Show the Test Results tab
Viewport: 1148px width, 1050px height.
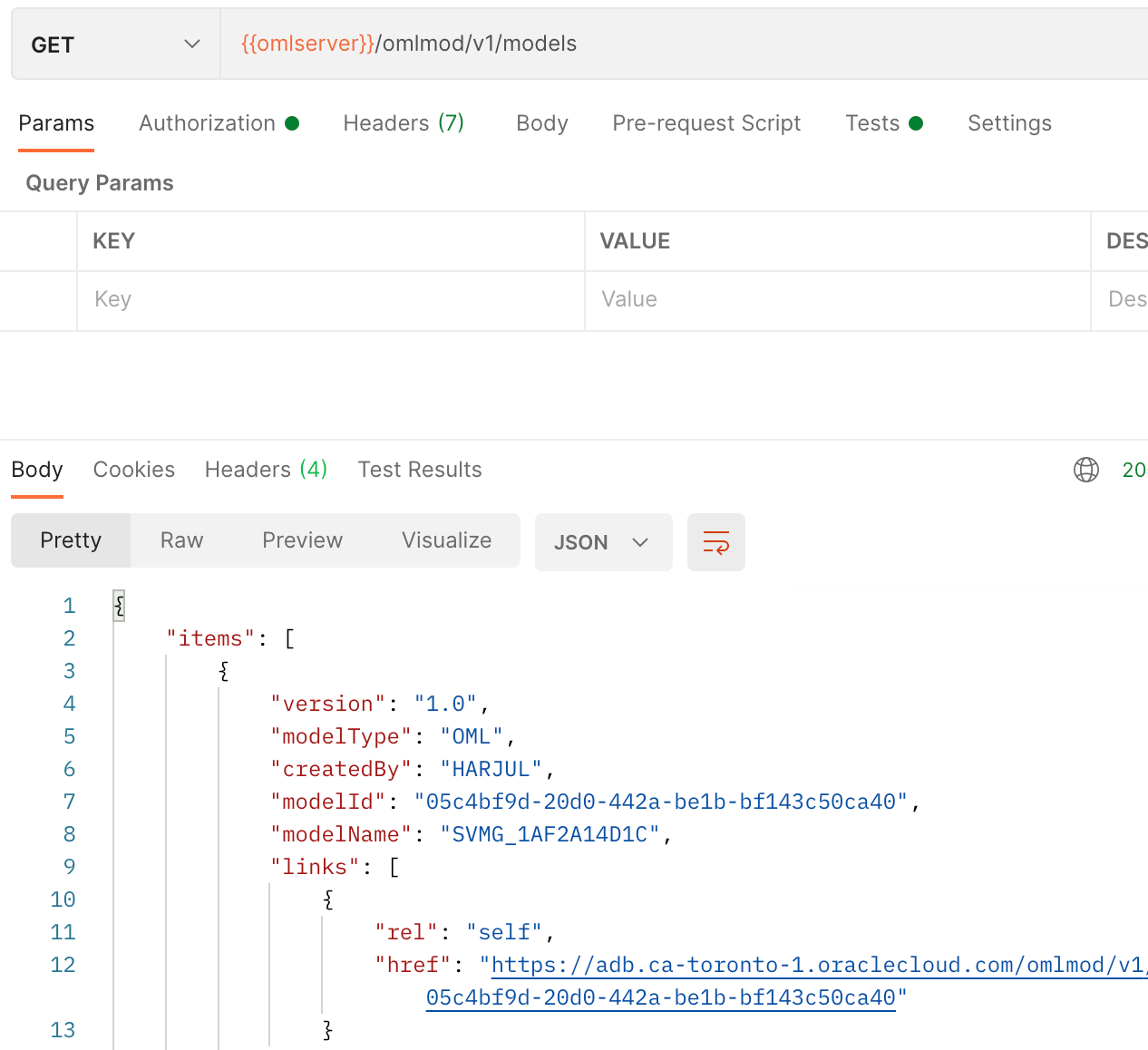(420, 470)
